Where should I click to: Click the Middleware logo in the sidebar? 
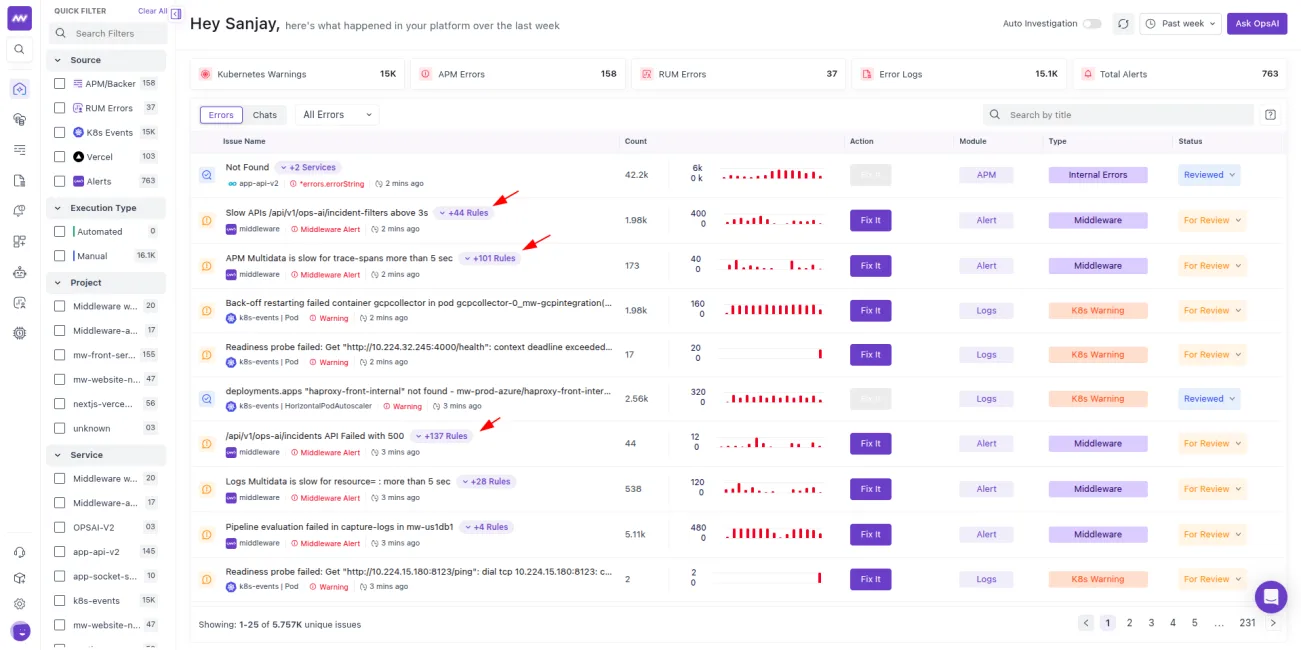pos(20,18)
